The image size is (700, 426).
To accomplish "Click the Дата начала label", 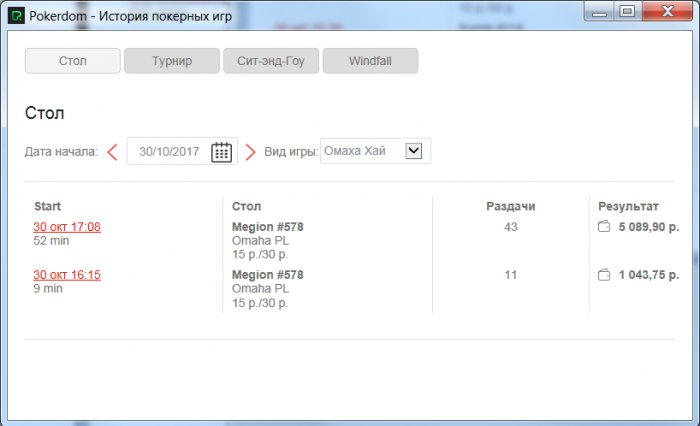I will tap(61, 152).
